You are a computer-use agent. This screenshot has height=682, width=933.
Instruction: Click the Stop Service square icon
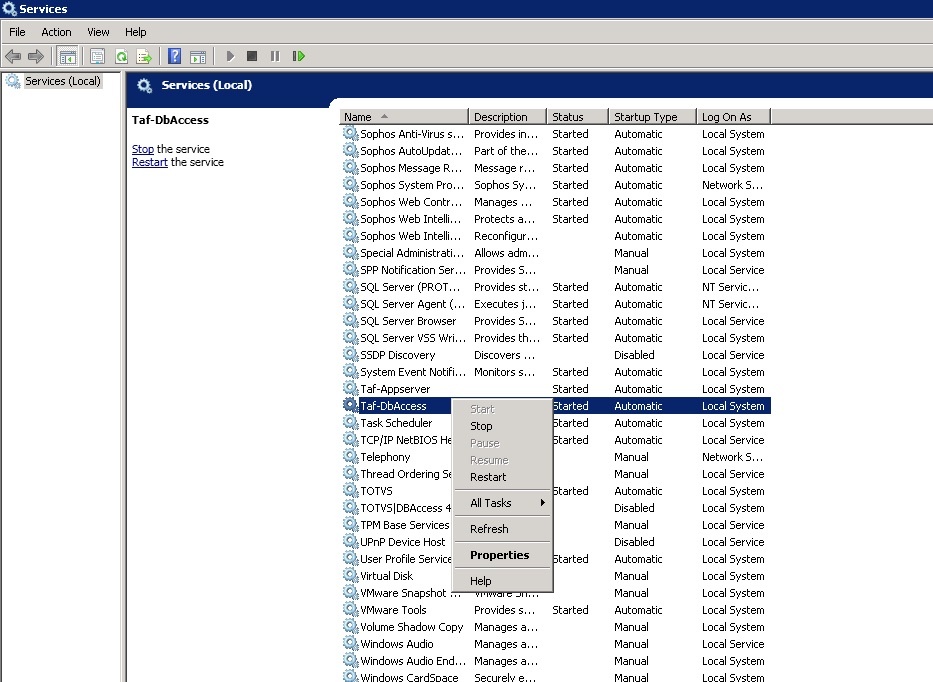252,56
